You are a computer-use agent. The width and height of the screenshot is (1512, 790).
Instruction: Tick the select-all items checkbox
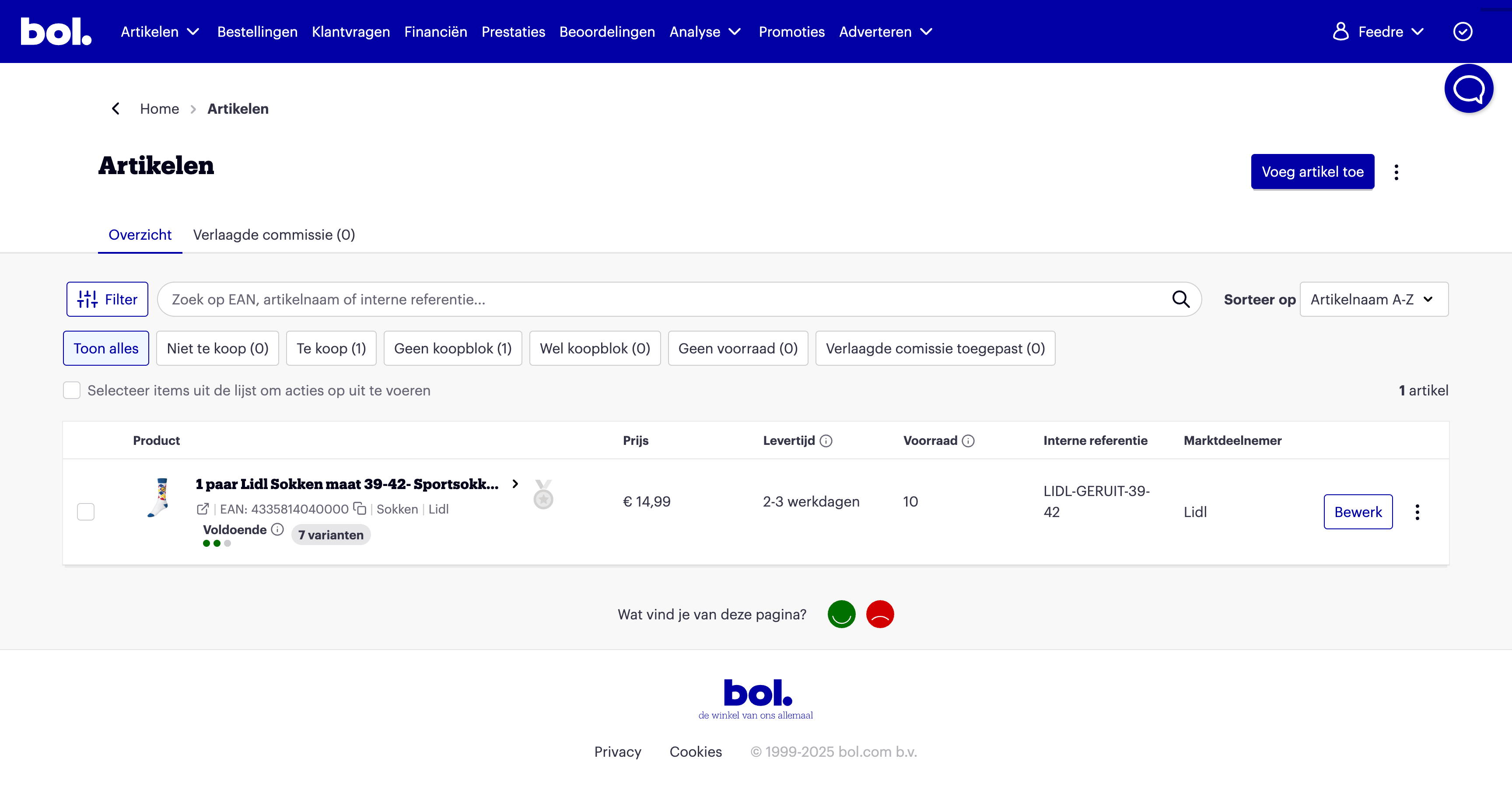click(72, 390)
